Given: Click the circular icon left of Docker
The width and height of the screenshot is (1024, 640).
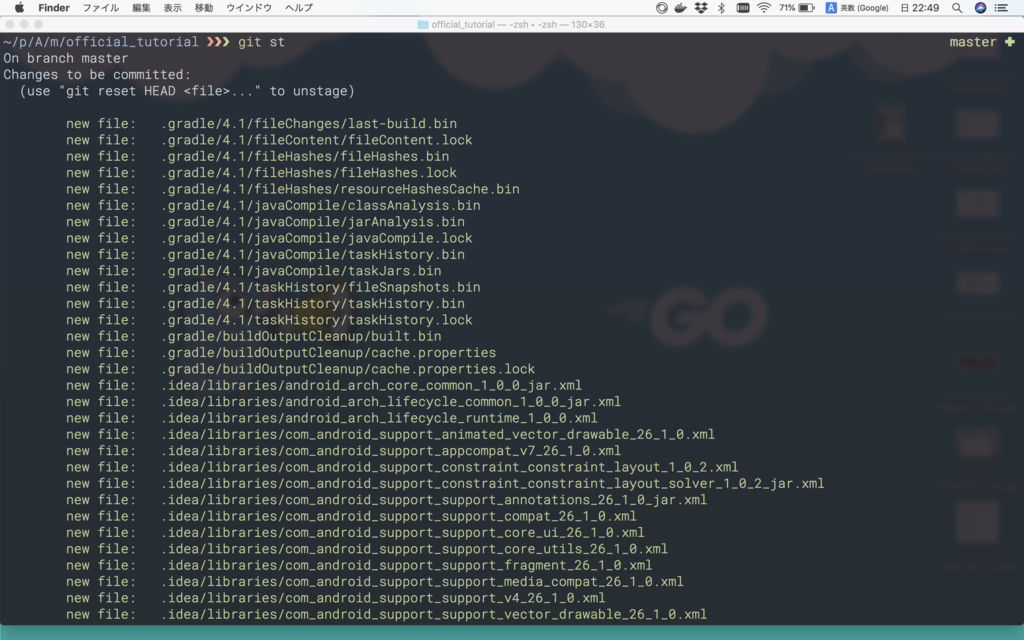Looking at the screenshot, I should click(662, 8).
